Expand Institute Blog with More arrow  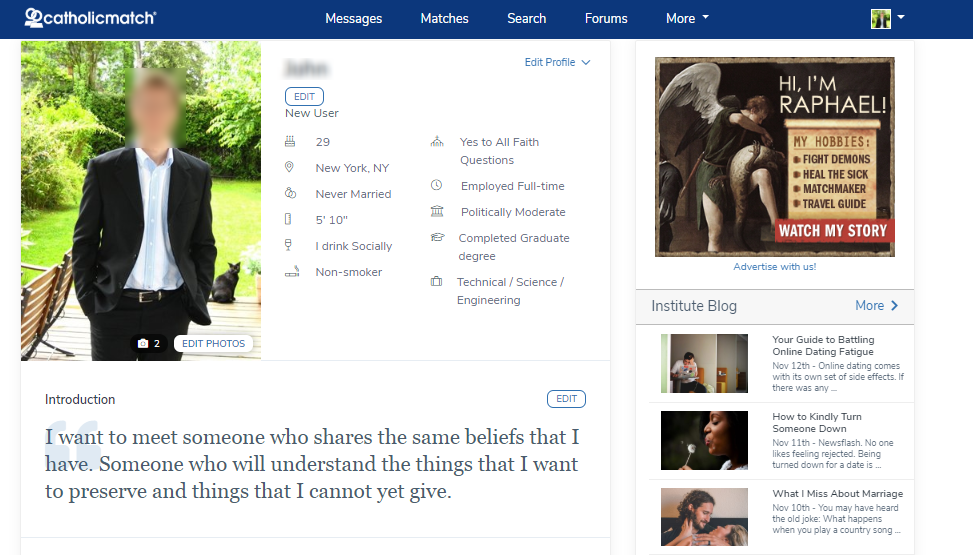(x=877, y=306)
